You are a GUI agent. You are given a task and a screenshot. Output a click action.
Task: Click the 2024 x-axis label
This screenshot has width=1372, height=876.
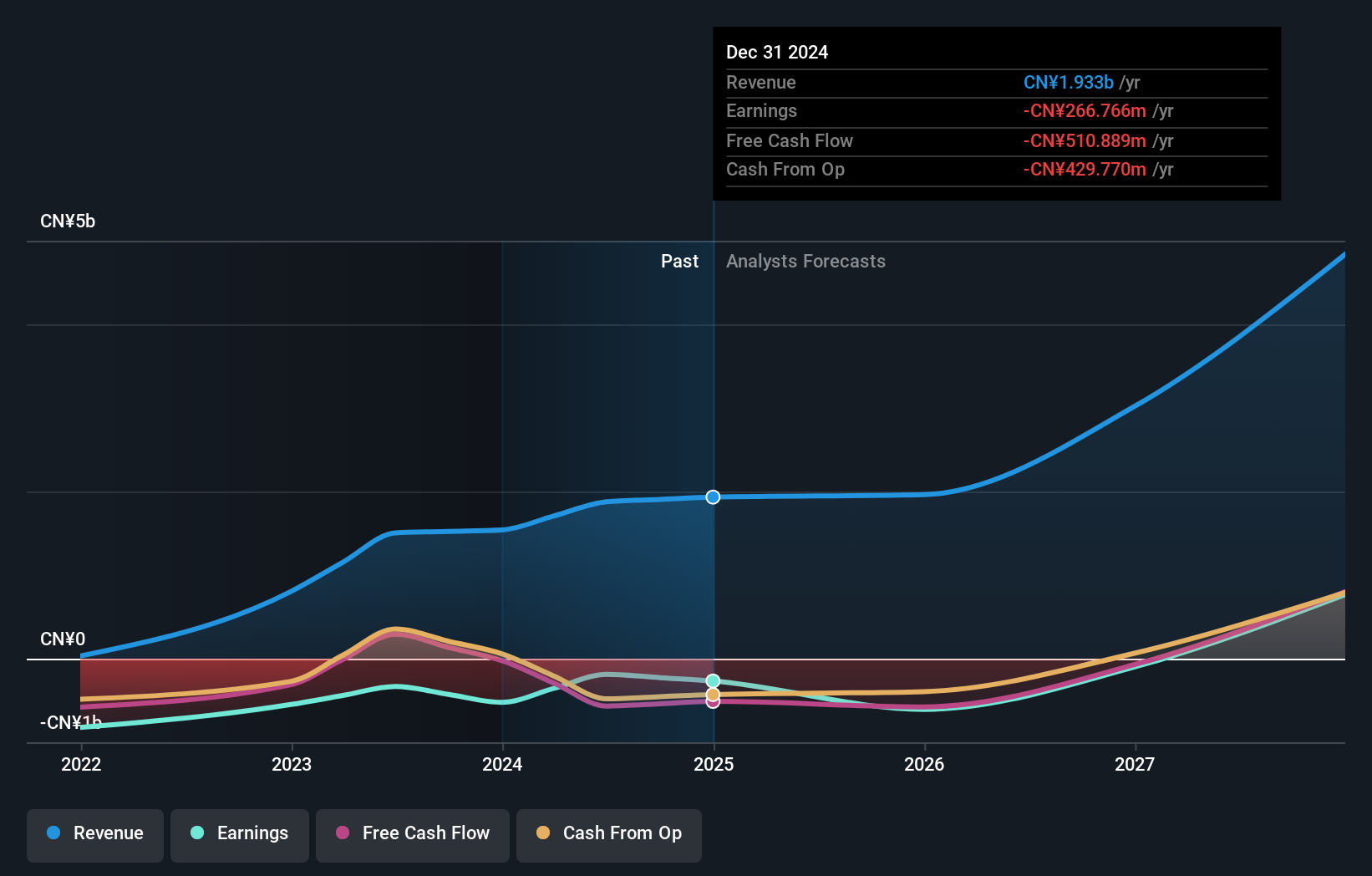pyautogui.click(x=502, y=764)
